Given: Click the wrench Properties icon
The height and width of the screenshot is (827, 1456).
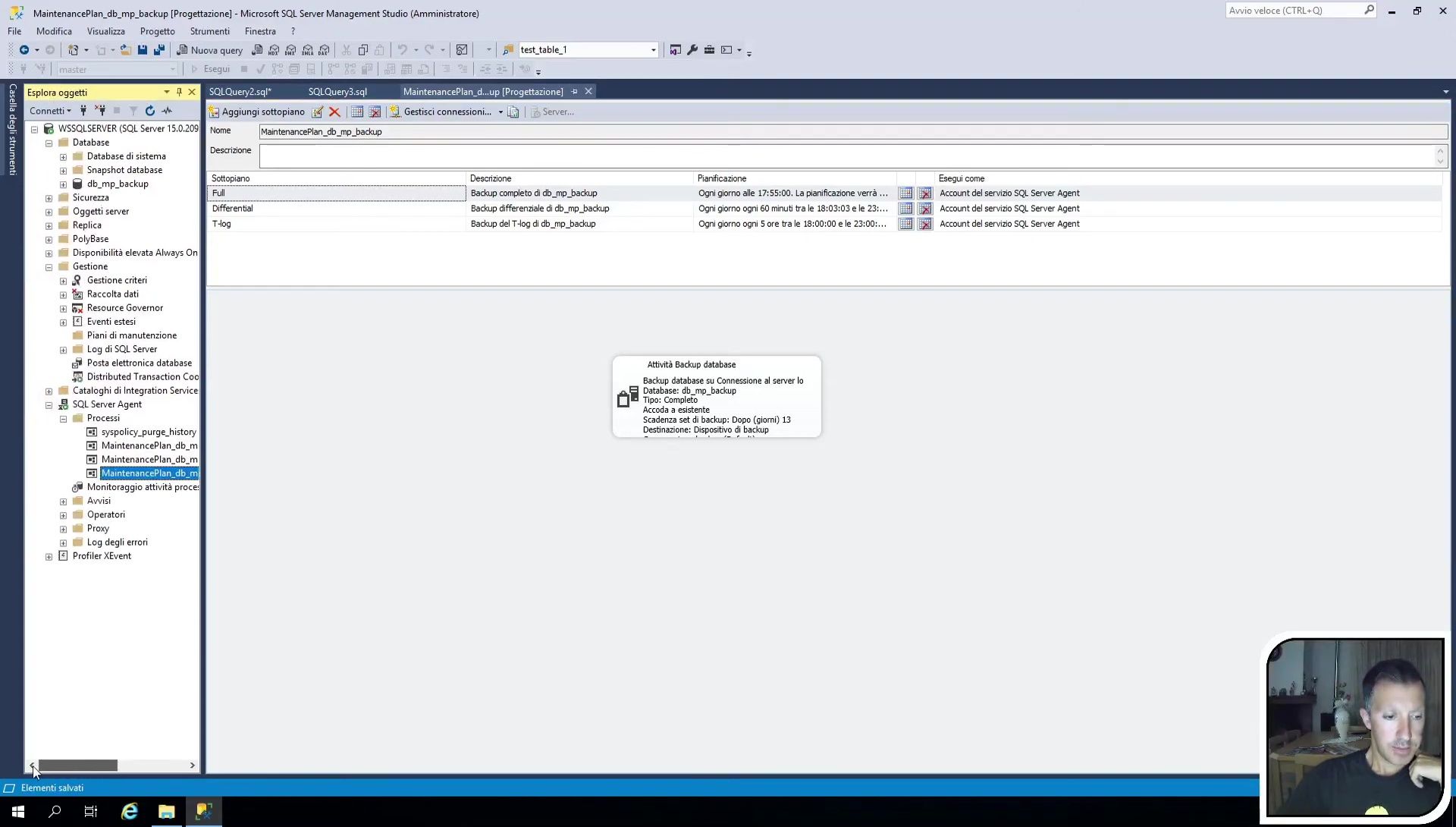Looking at the screenshot, I should pyautogui.click(x=692, y=50).
